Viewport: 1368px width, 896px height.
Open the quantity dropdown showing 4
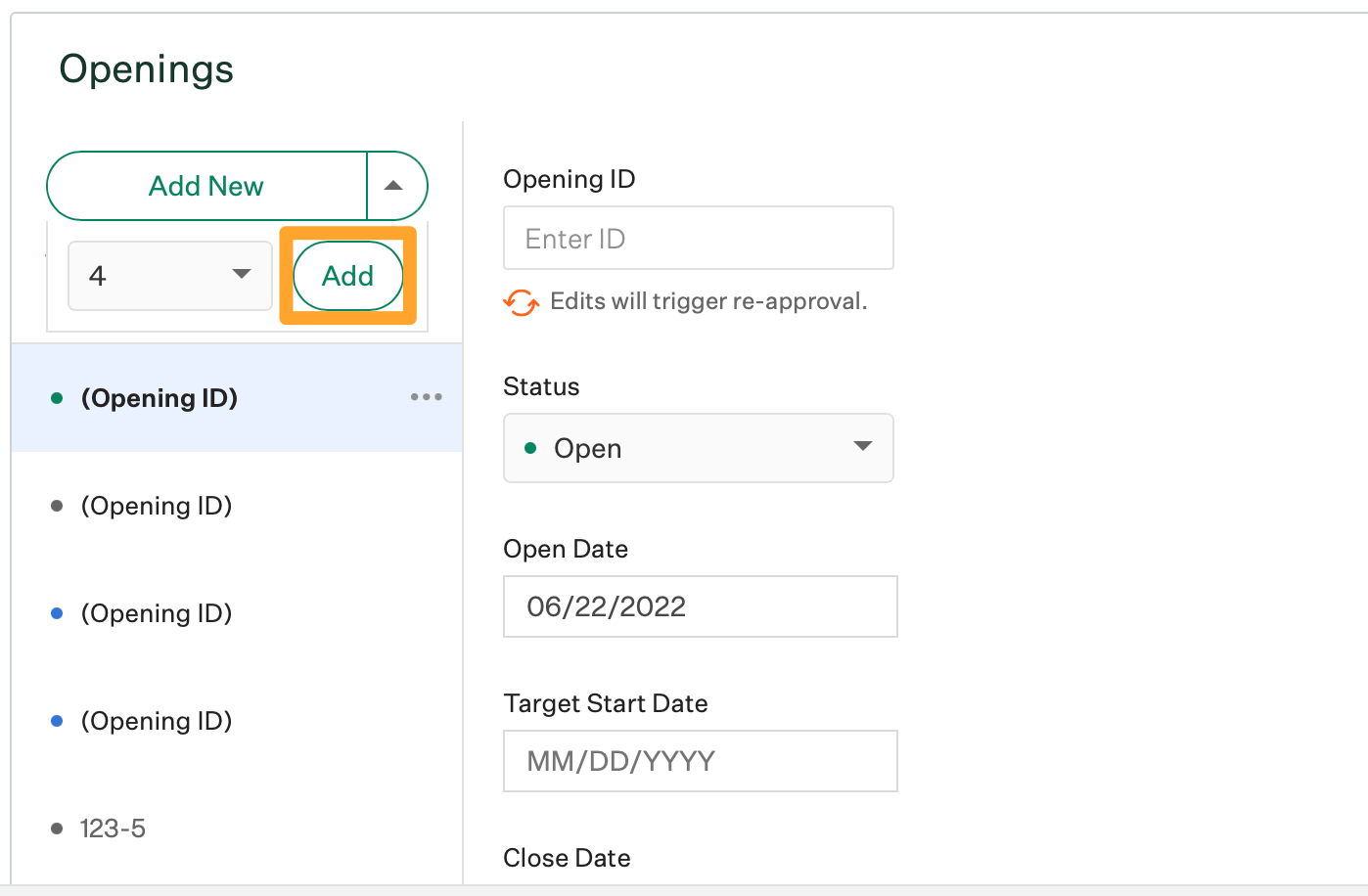click(x=169, y=276)
